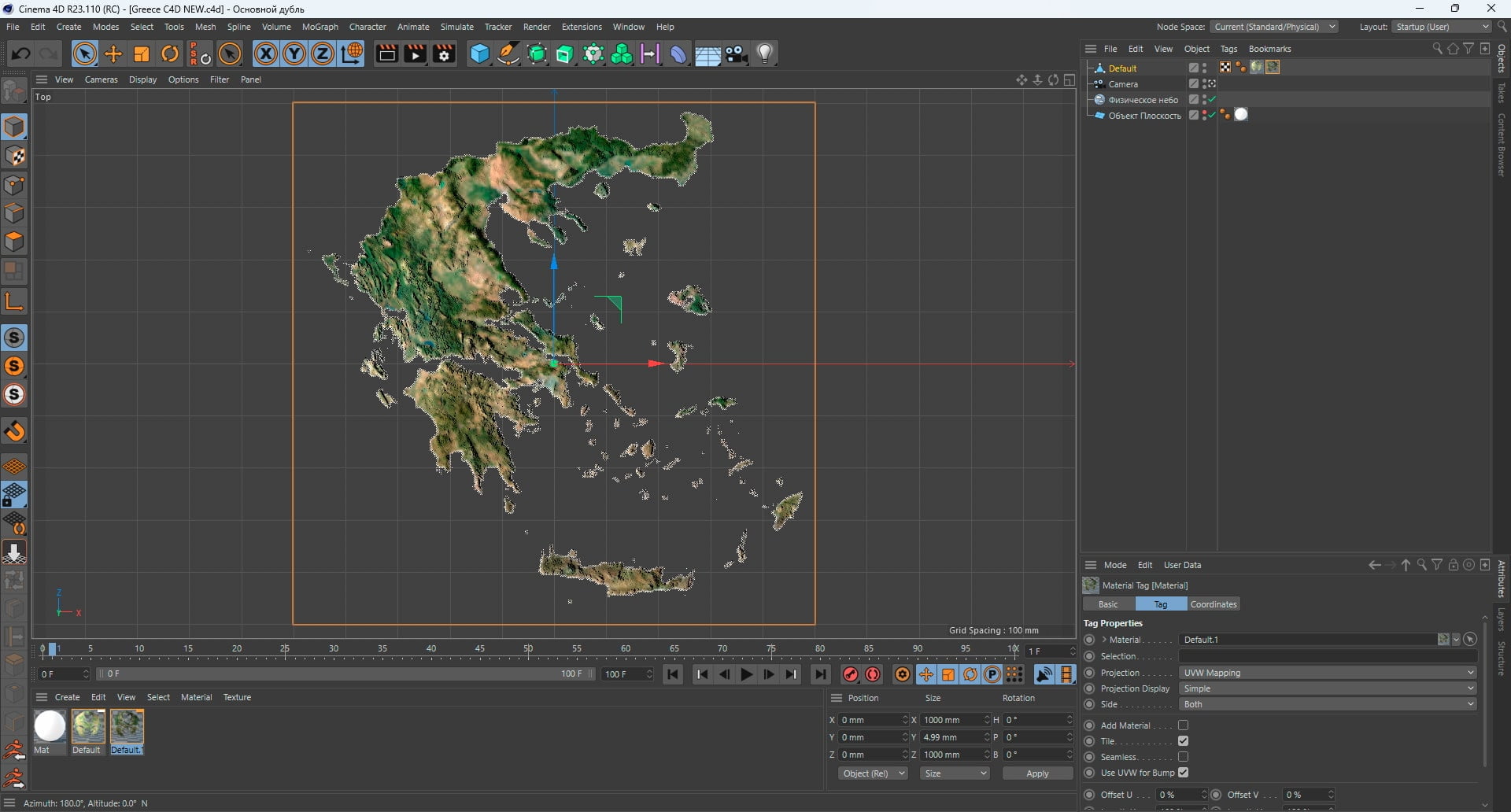Click the Apply button
The height and width of the screenshot is (812, 1511).
(1037, 773)
